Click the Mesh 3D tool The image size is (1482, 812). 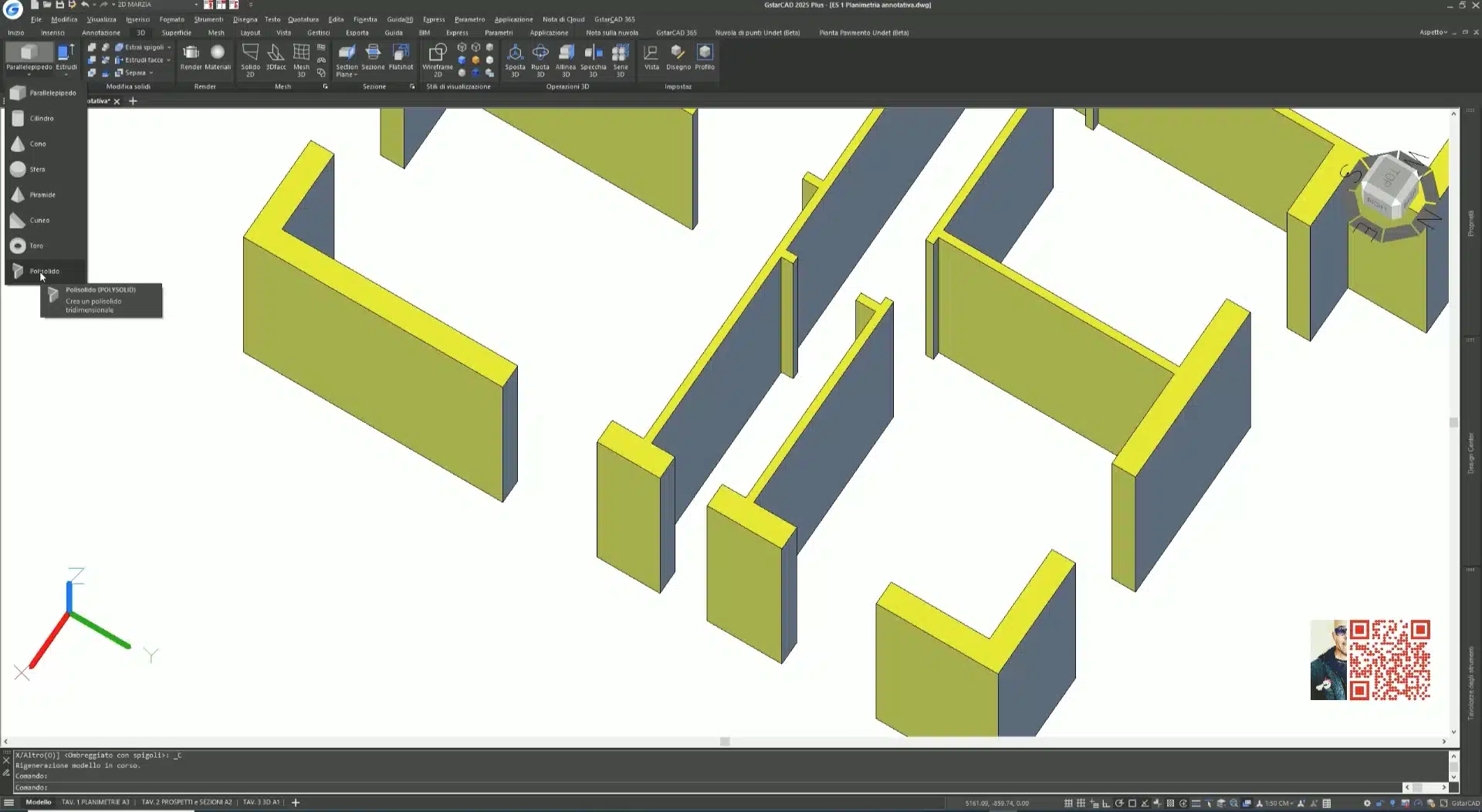coord(301,60)
